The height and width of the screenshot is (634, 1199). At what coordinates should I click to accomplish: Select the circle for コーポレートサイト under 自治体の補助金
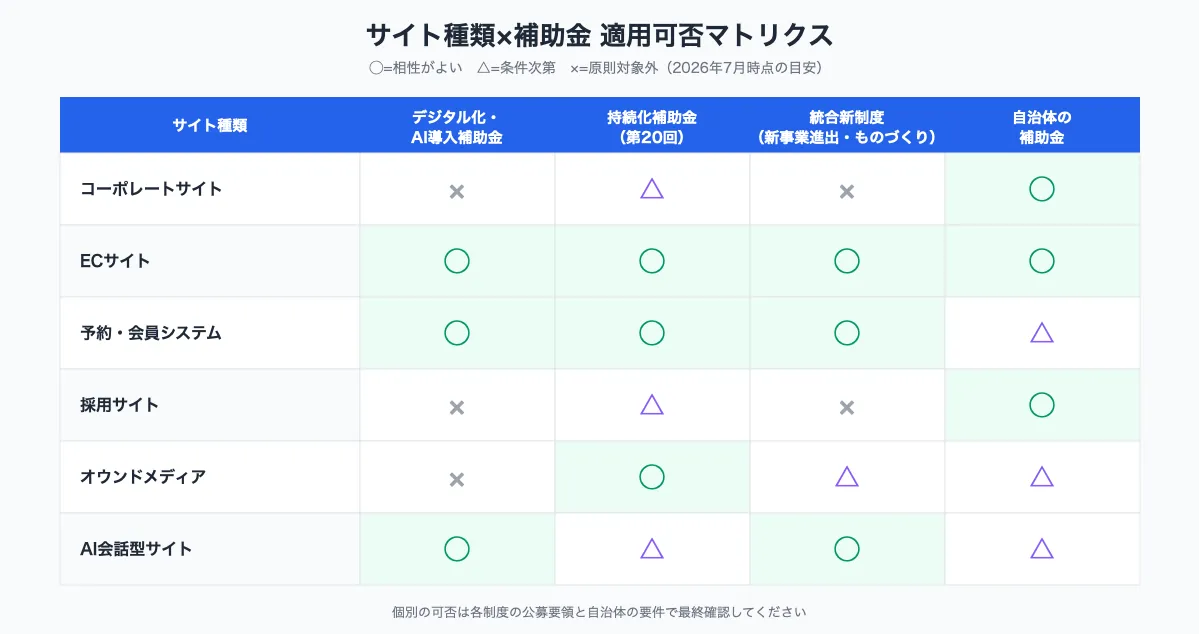point(1041,189)
